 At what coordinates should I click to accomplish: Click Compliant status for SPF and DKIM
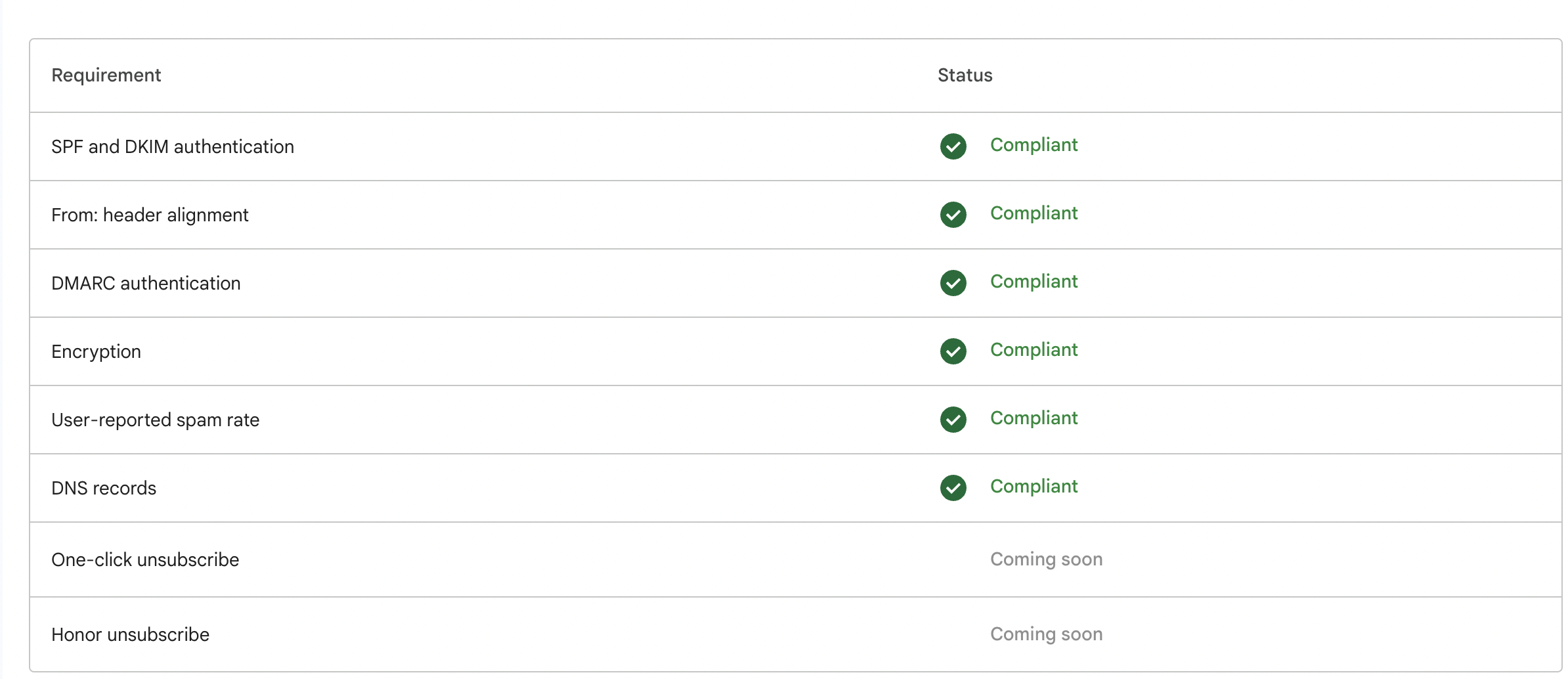coord(1034,145)
